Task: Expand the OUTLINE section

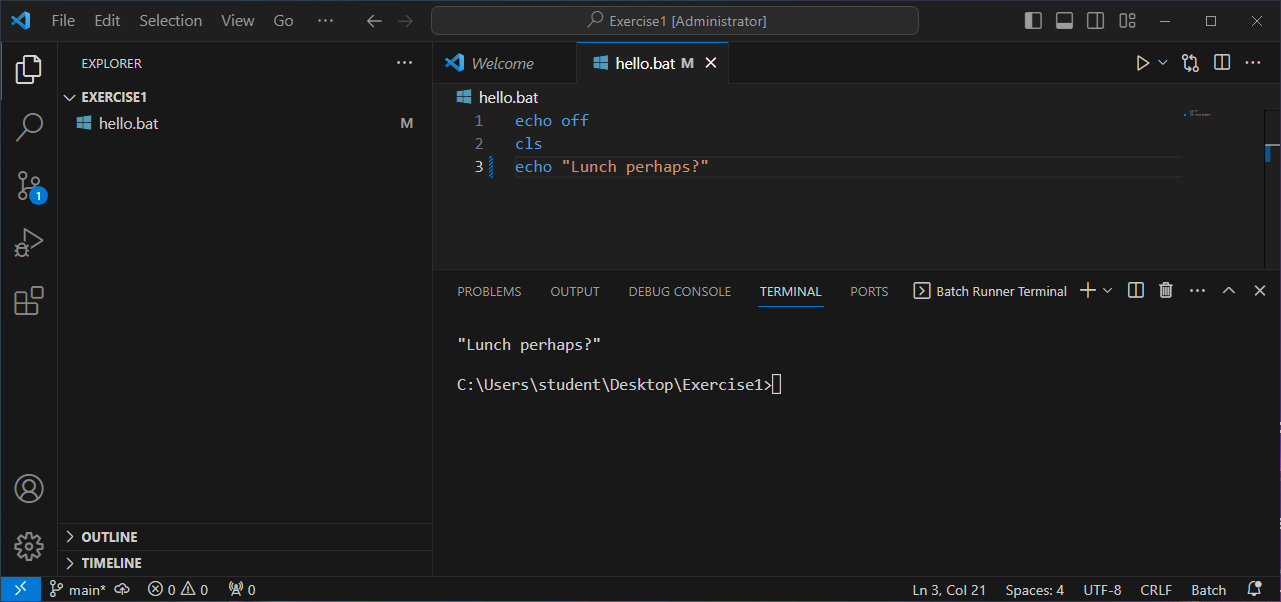Action: (109, 537)
